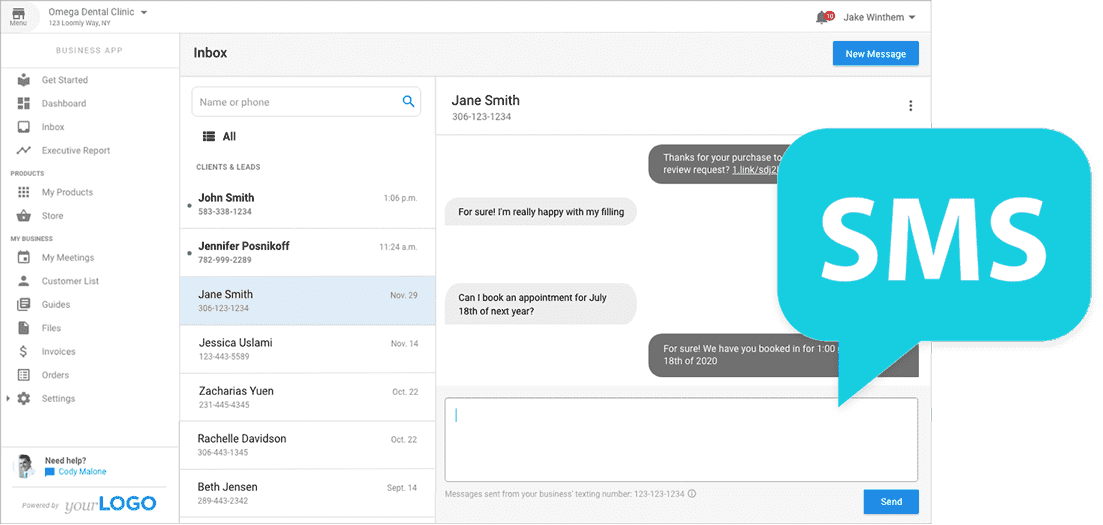Click the texting number info icon
The height and width of the screenshot is (525, 1103).
click(x=692, y=493)
